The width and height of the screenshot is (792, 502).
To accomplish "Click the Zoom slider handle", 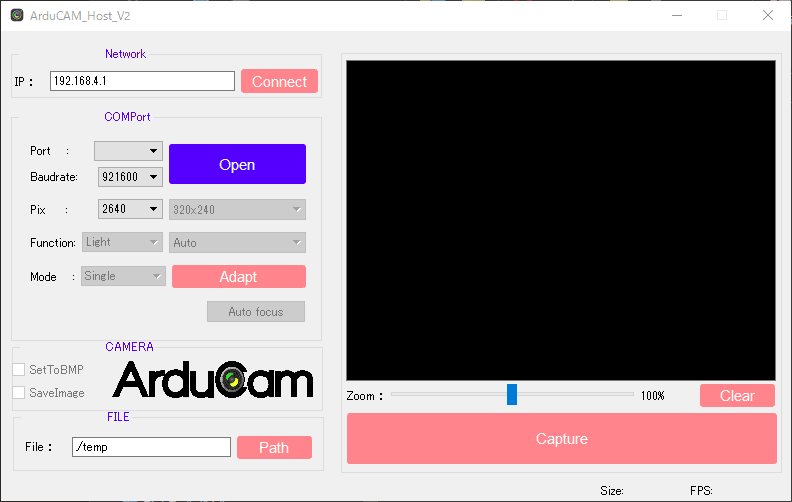I will click(x=512, y=394).
